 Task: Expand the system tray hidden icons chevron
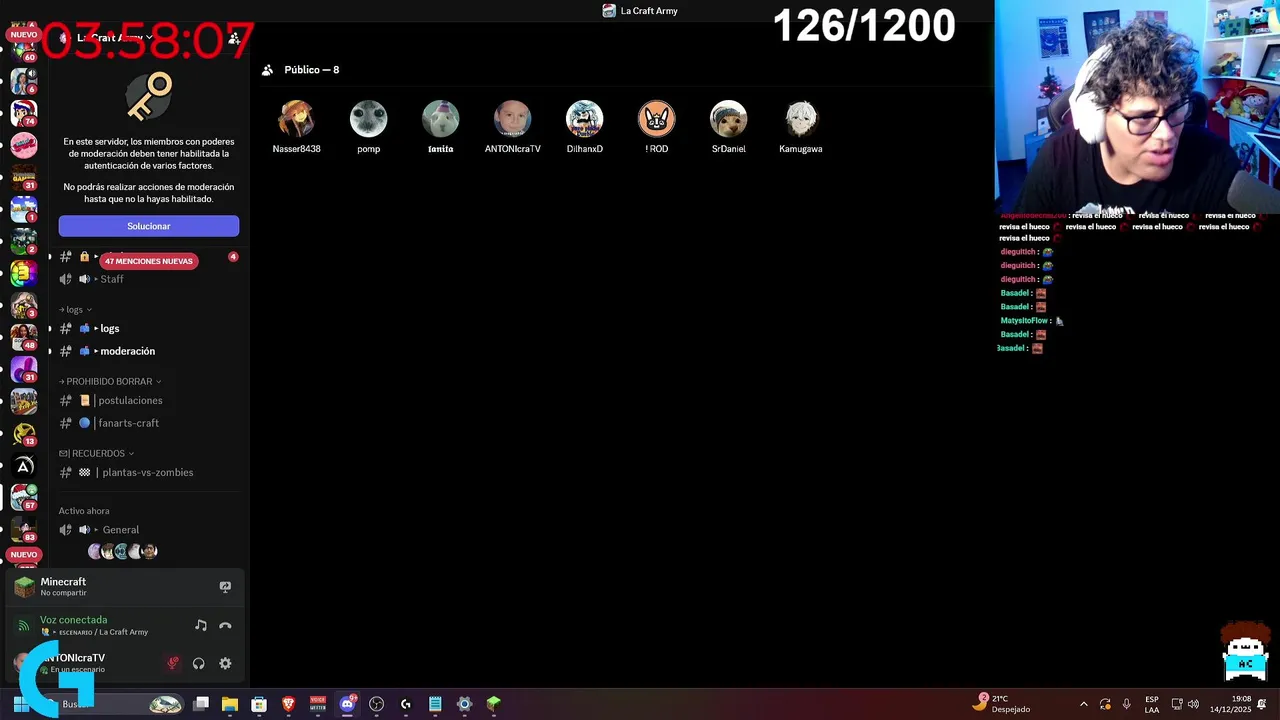(x=1083, y=704)
